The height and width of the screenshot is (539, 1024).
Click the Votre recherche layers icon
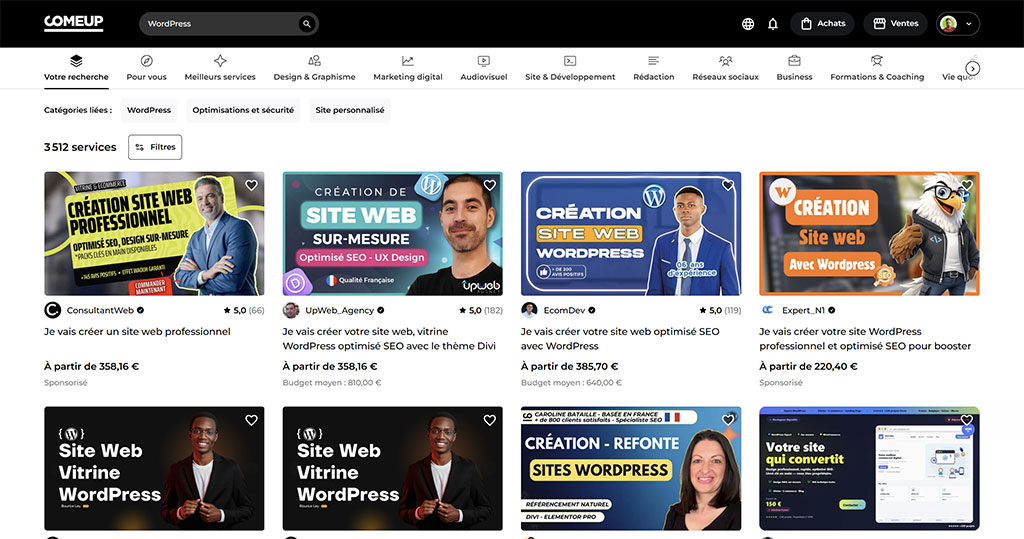(76, 61)
